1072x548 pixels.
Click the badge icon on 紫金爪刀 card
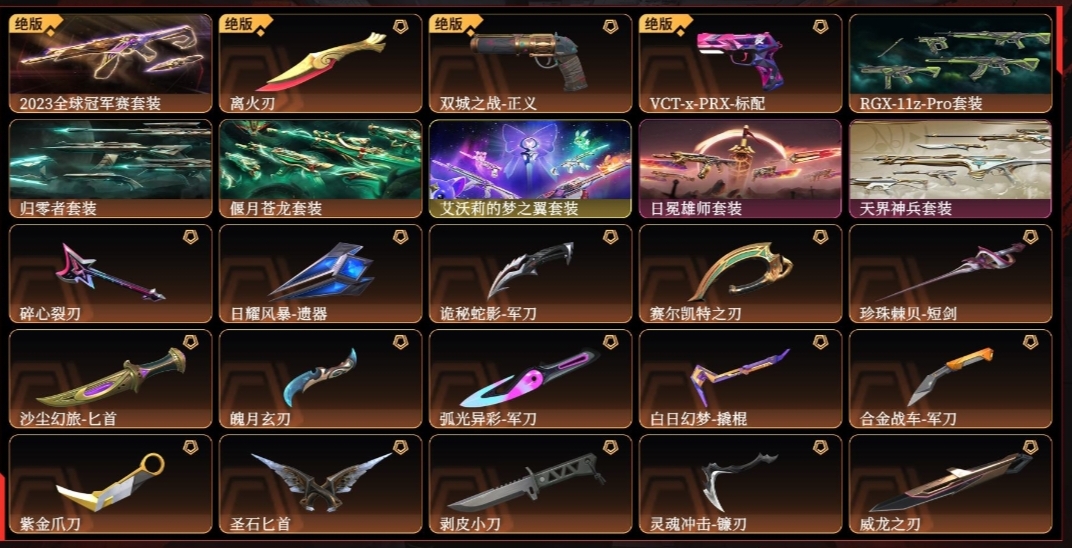point(191,448)
